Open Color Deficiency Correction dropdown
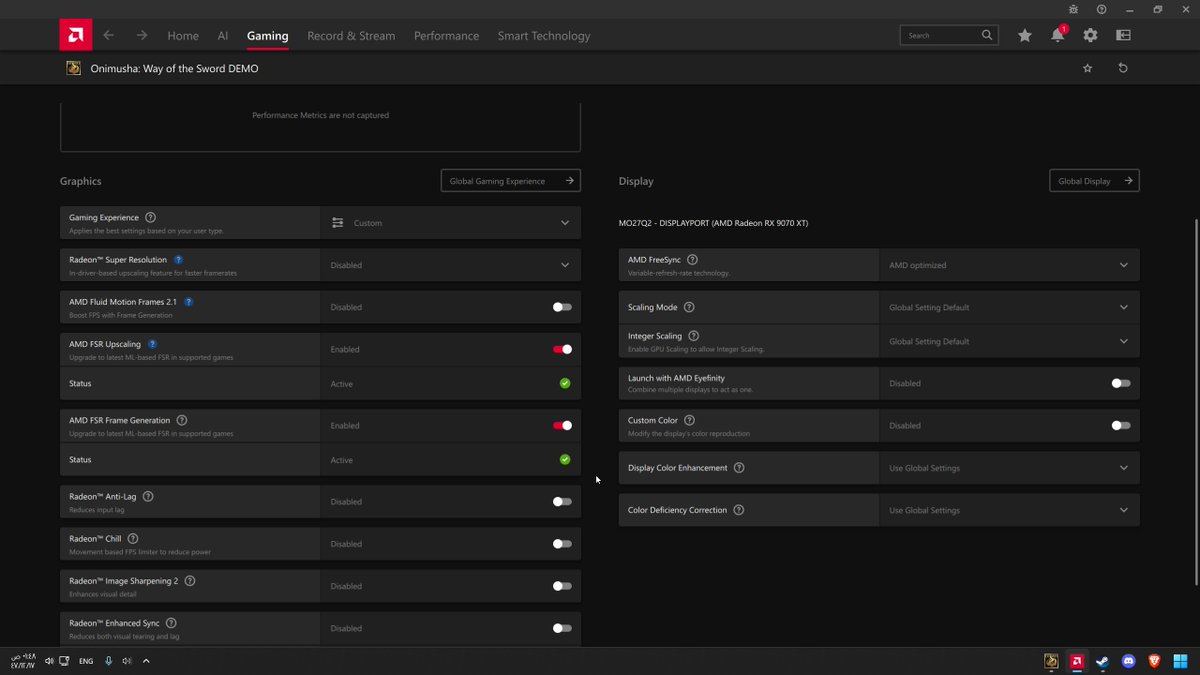The height and width of the screenshot is (675, 1200). [1009, 510]
